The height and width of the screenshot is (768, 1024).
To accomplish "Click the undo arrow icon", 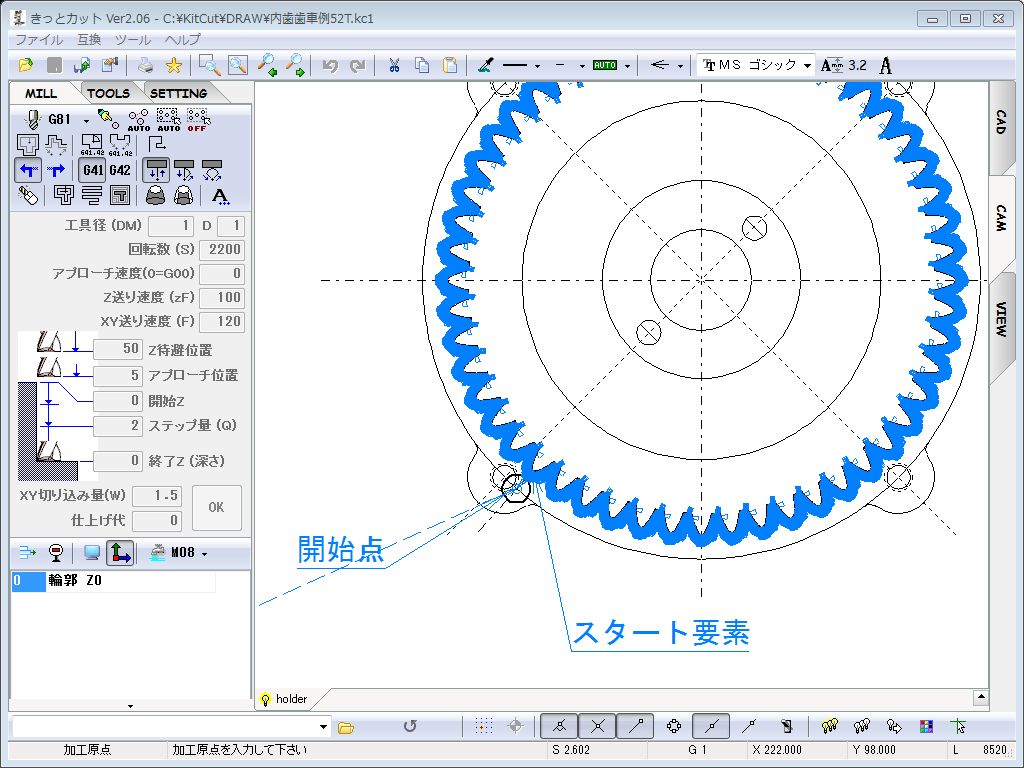I will click(x=330, y=65).
